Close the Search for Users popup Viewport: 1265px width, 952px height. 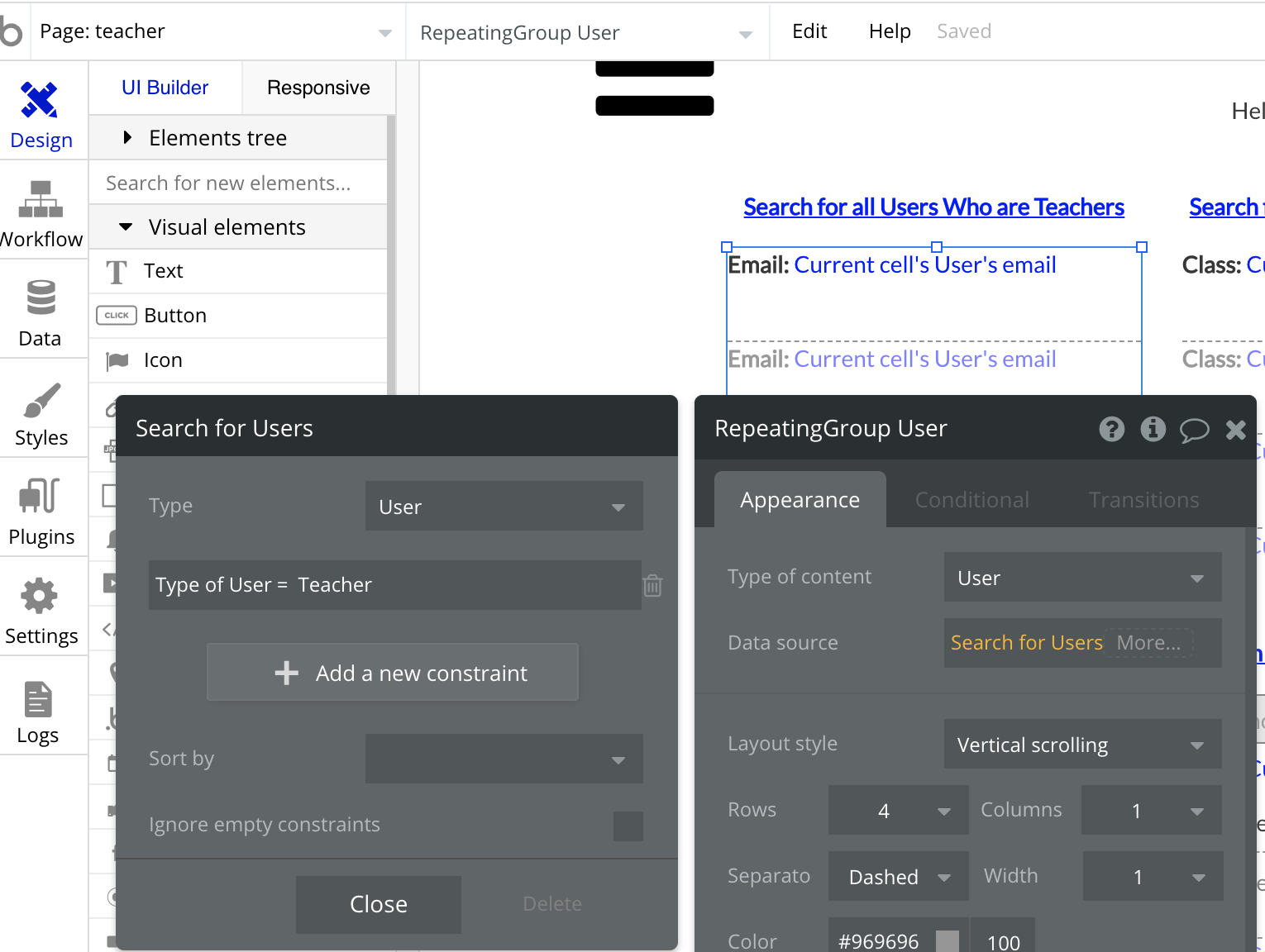(x=379, y=904)
